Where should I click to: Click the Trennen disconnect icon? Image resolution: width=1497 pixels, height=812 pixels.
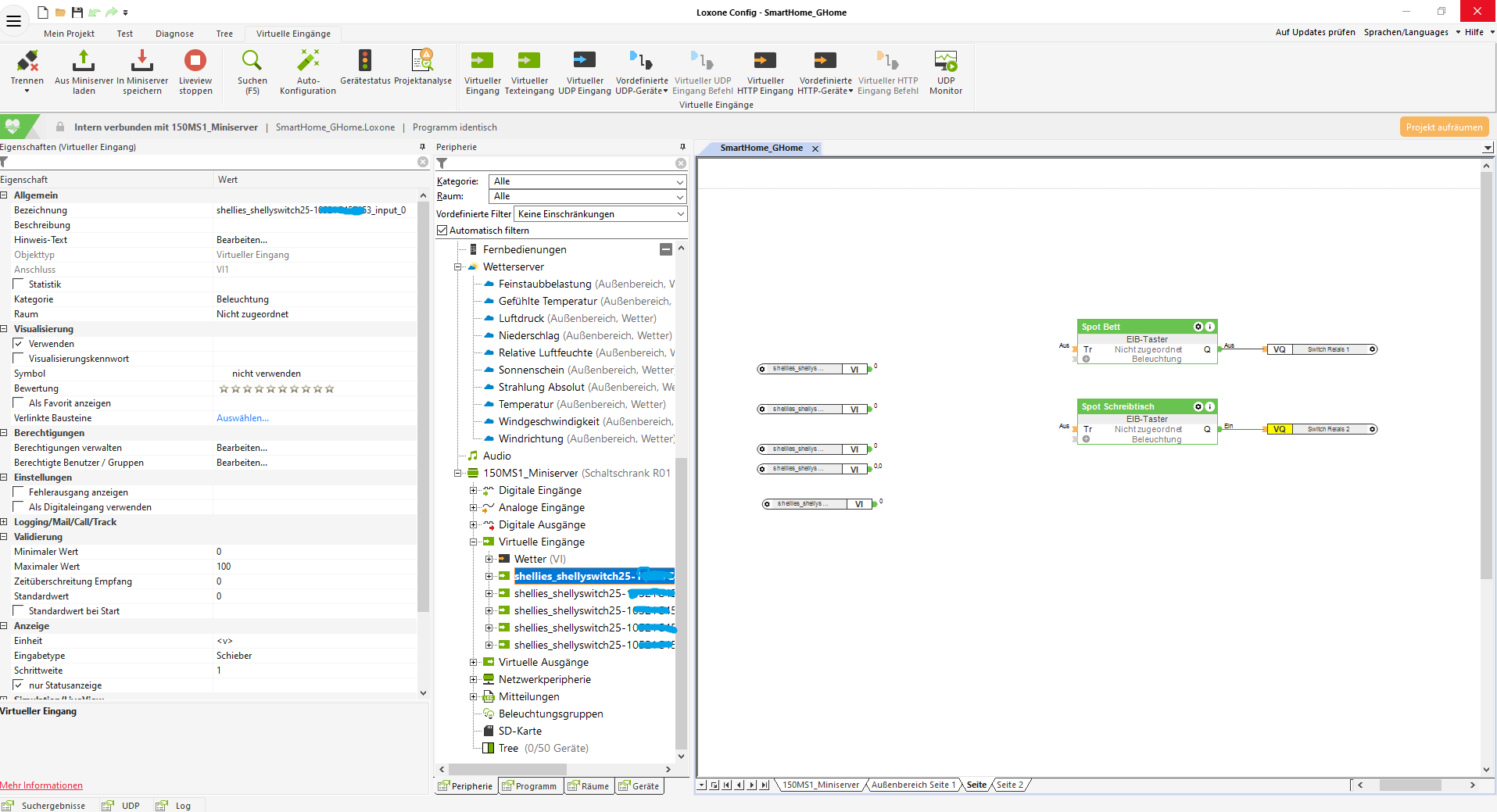point(27,62)
